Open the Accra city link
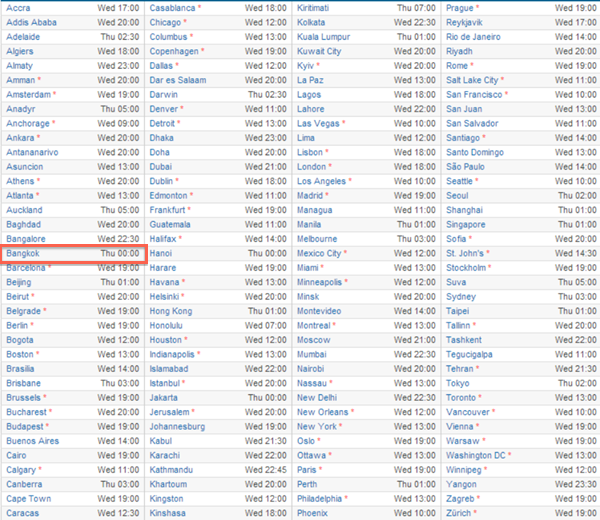600x520 pixels. click(19, 8)
